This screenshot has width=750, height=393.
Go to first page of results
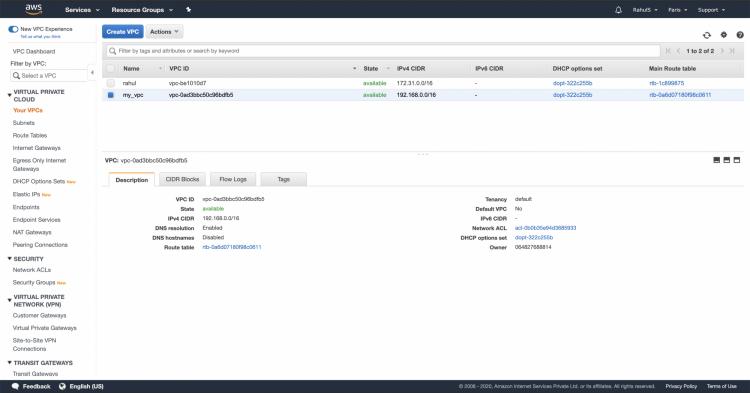[x=668, y=51]
